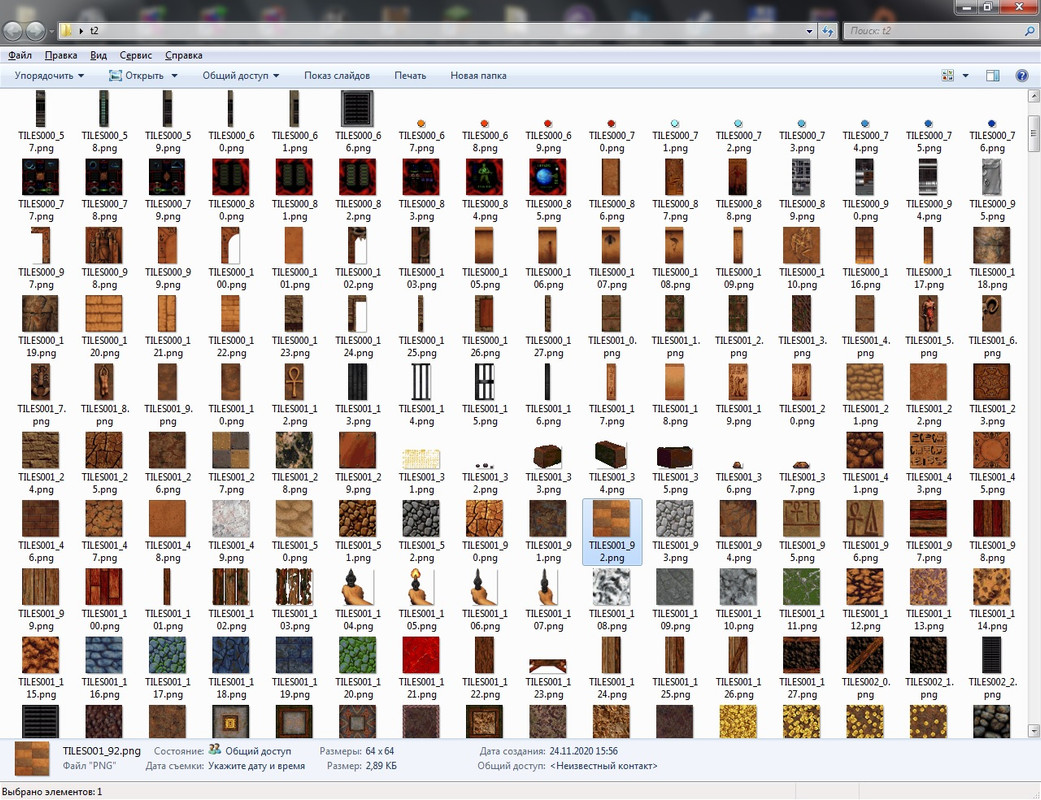Image resolution: width=1041 pixels, height=800 pixels.
Task: Open the Справка menu
Action: point(183,55)
